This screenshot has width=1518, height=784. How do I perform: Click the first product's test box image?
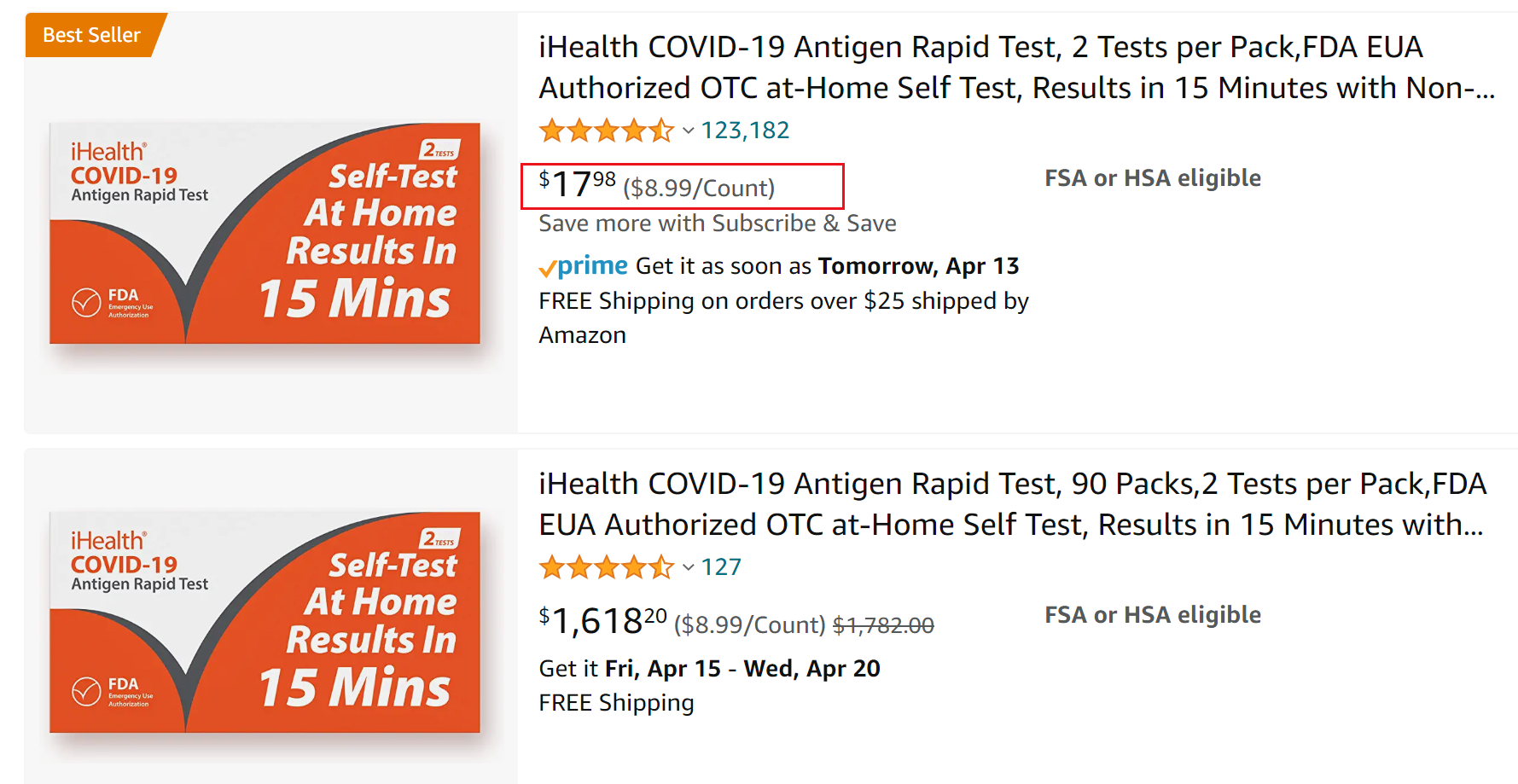[x=265, y=233]
